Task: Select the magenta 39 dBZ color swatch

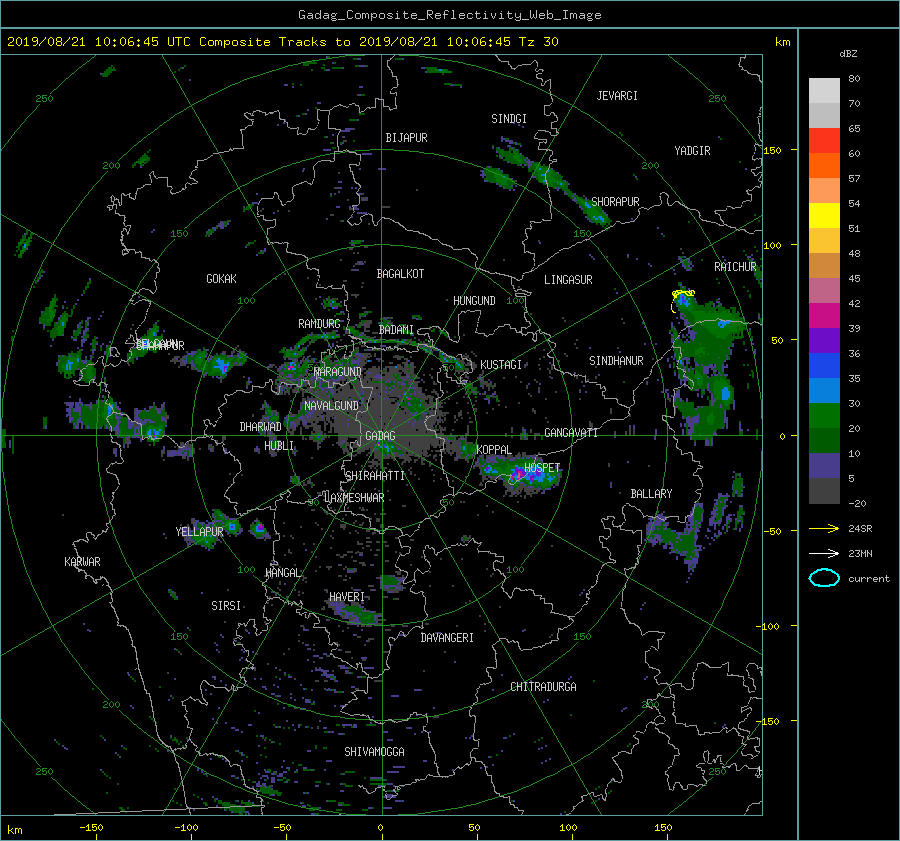Action: [824, 316]
